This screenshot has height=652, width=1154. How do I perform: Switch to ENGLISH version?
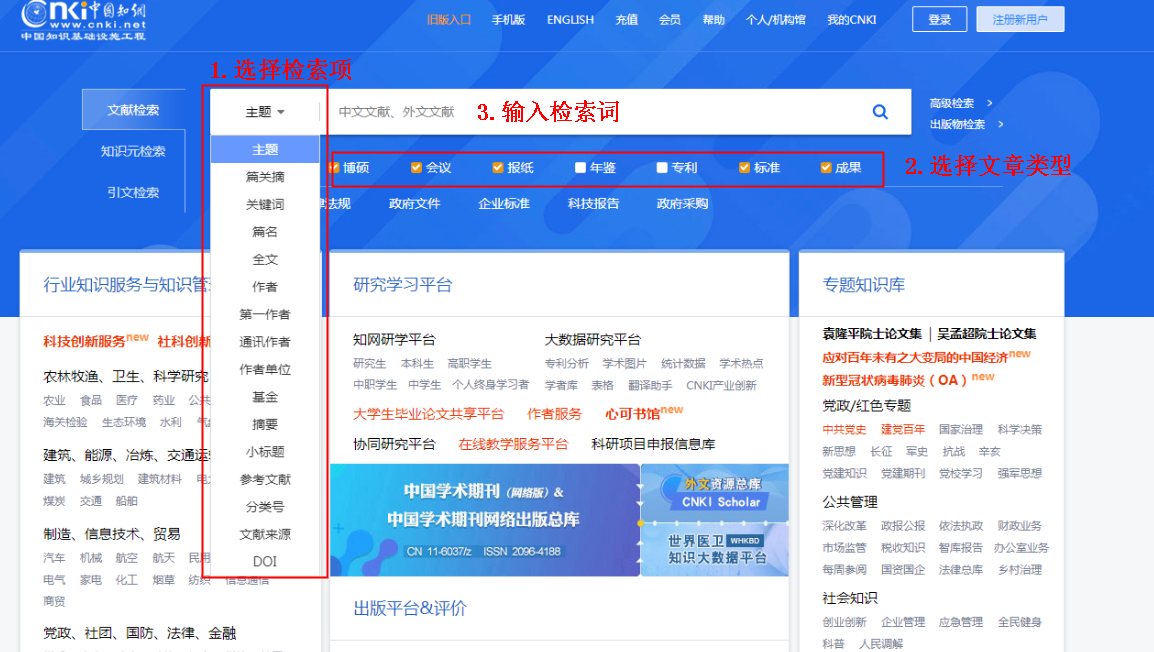pyautogui.click(x=570, y=20)
